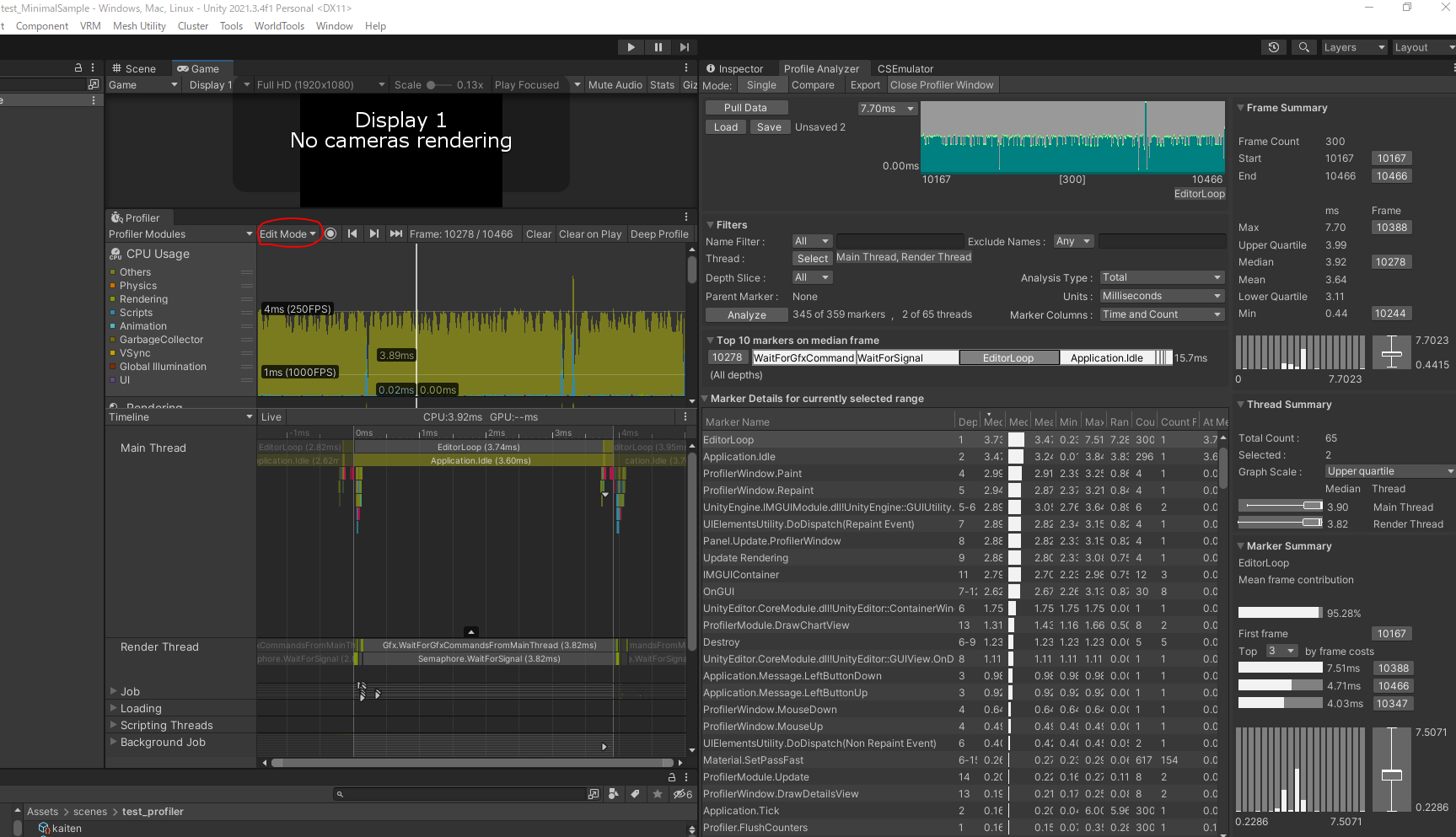The height and width of the screenshot is (837, 1456).
Task: Click the Pause button in Unity toolbar
Action: (x=658, y=47)
